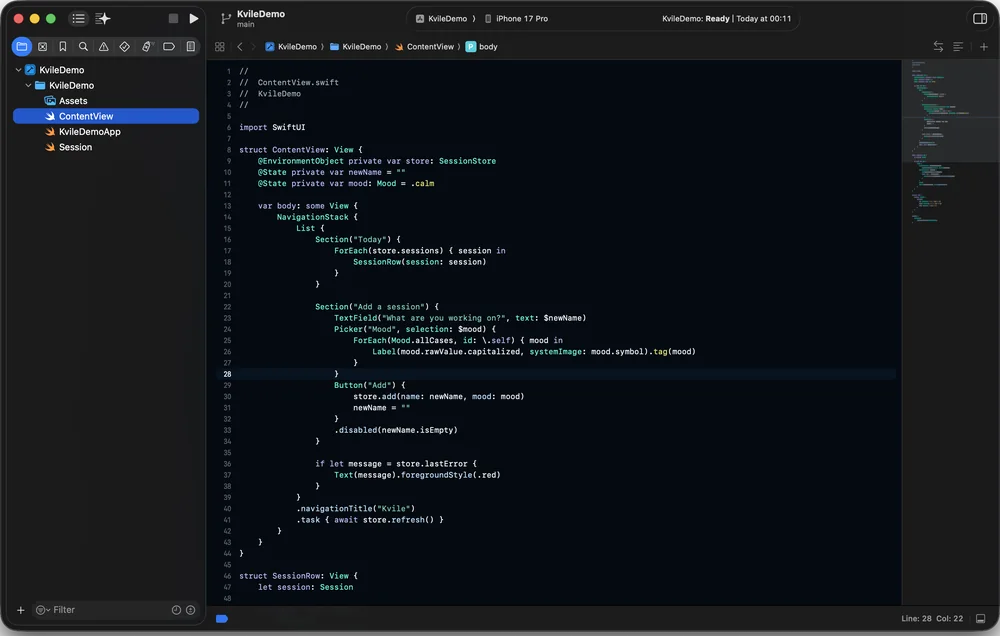Toggle the navigator sidebar list icon
Screen dimensions: 1000x636
[78, 18]
